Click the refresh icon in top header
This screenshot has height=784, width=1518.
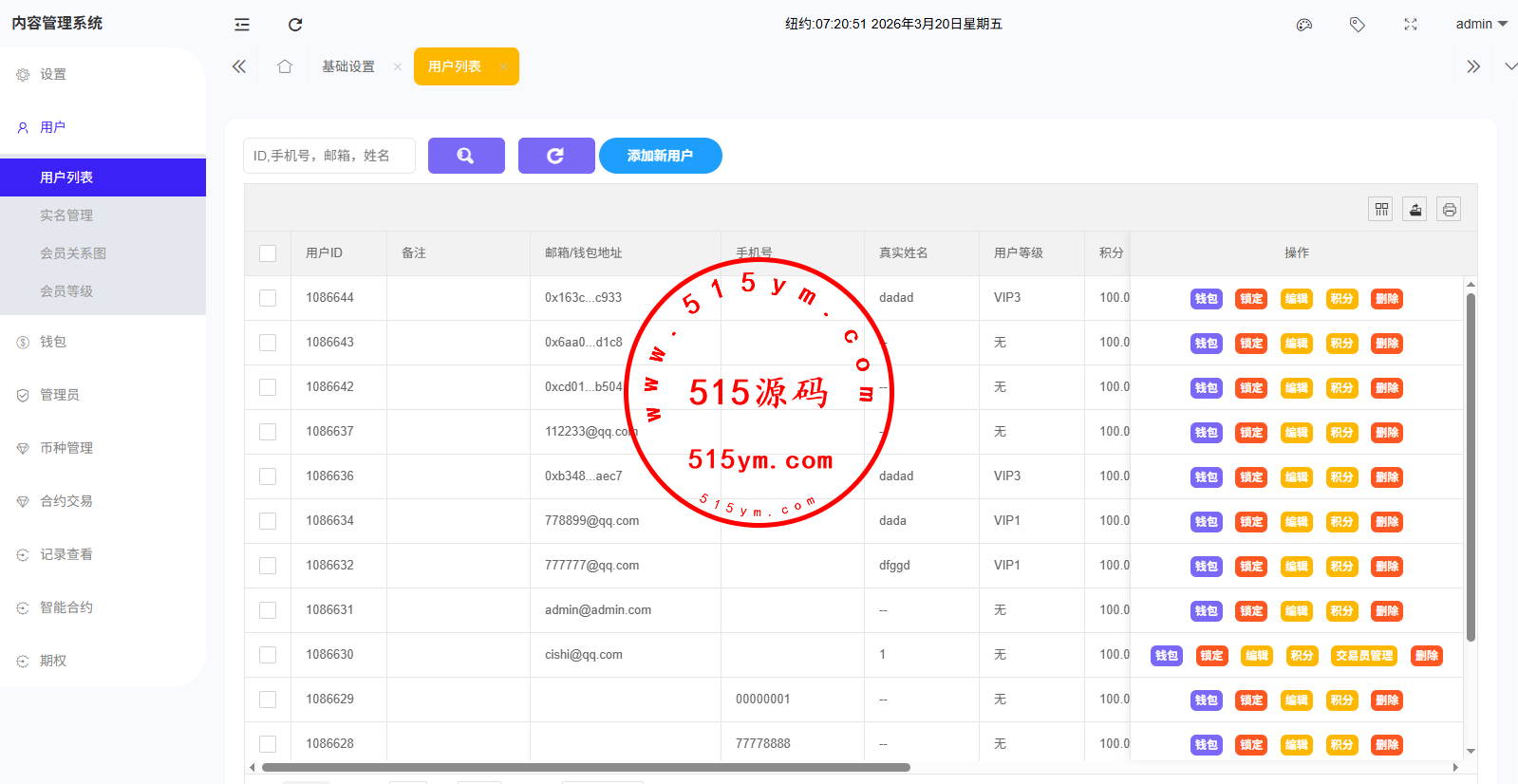[x=295, y=25]
